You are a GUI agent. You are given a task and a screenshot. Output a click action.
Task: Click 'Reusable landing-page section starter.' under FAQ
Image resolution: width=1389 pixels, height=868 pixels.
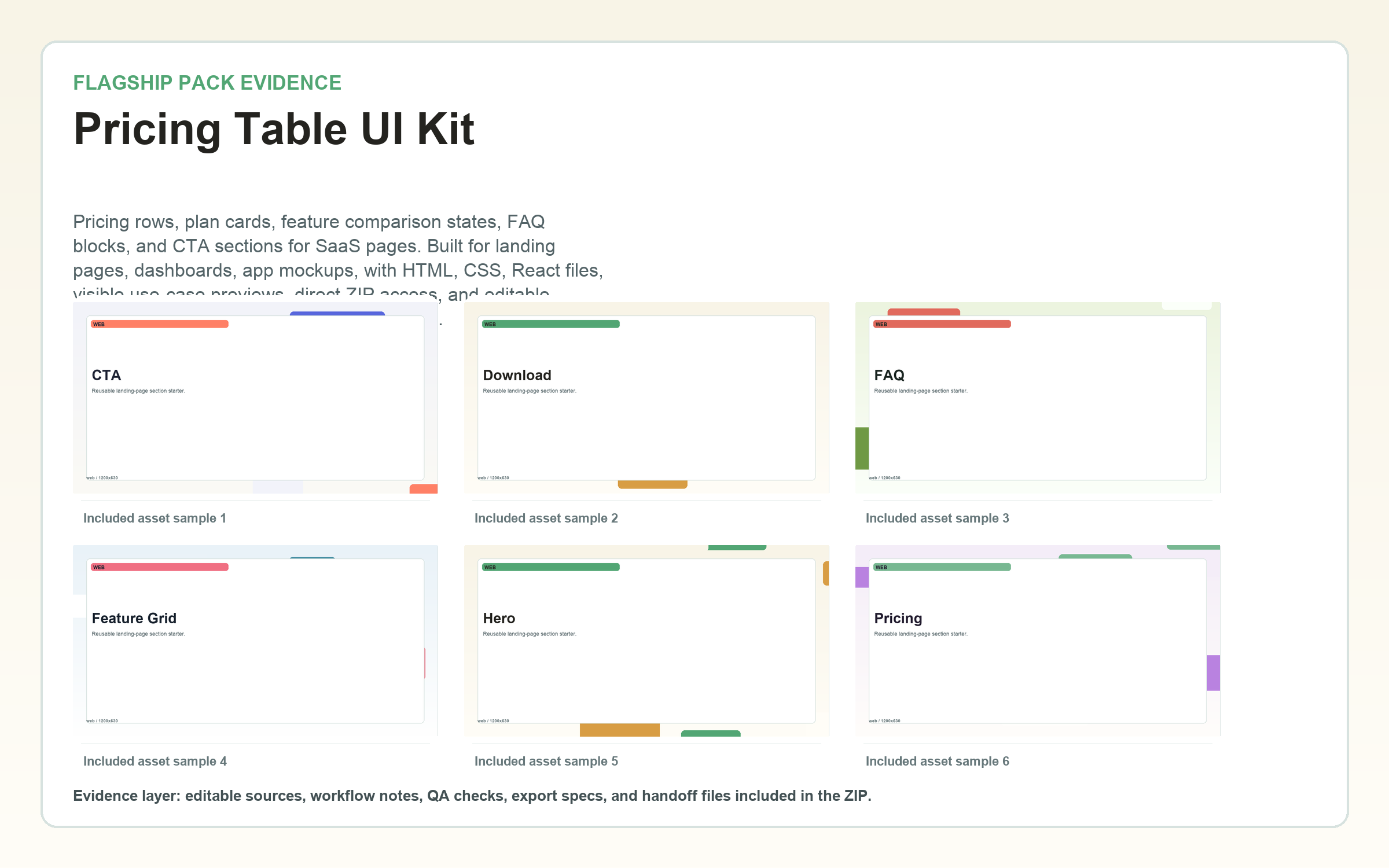click(921, 391)
